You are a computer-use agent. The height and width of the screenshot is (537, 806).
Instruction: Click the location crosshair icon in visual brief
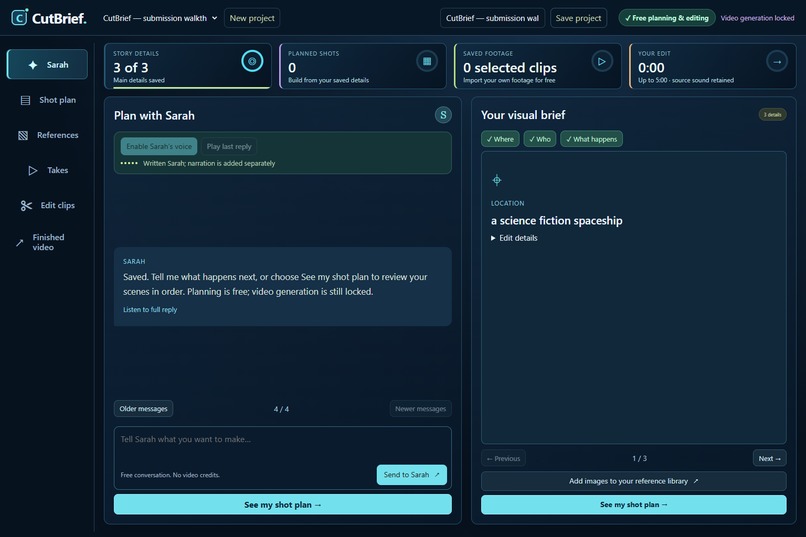497,180
